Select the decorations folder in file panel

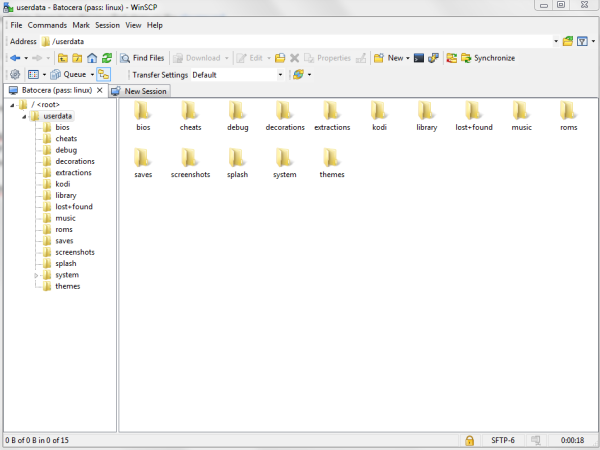(285, 116)
